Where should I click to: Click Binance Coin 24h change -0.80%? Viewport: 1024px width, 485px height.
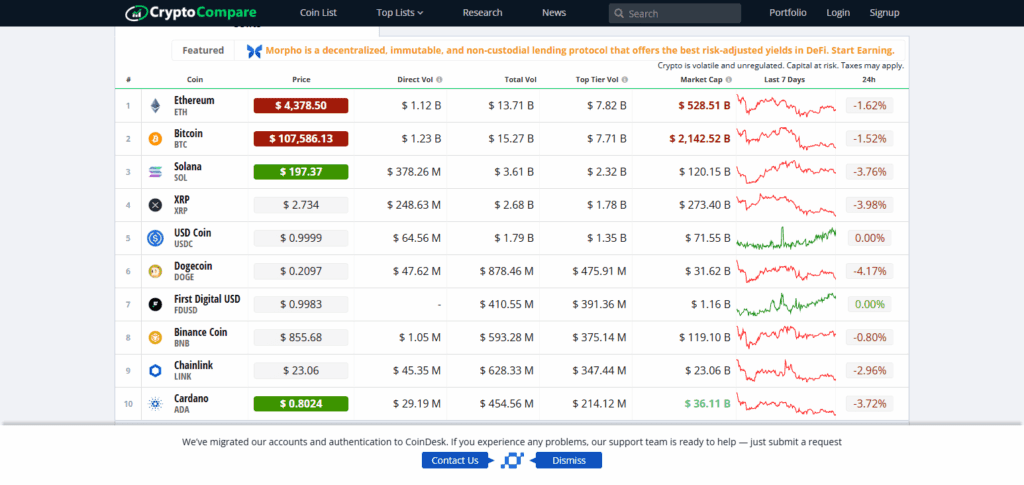point(869,337)
